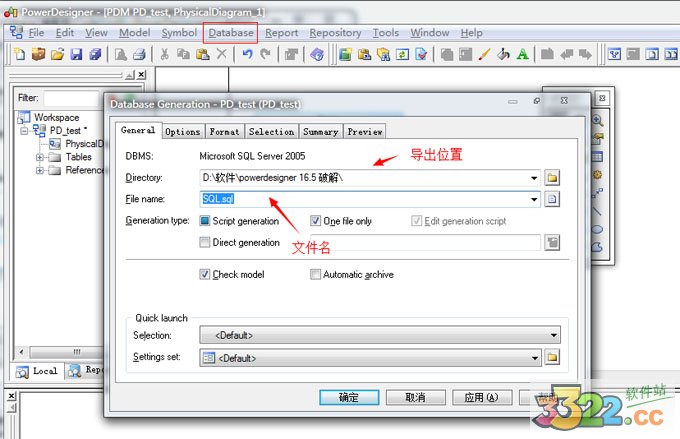Click the table tool icon in the palette
The image size is (680, 439).
[x=598, y=157]
